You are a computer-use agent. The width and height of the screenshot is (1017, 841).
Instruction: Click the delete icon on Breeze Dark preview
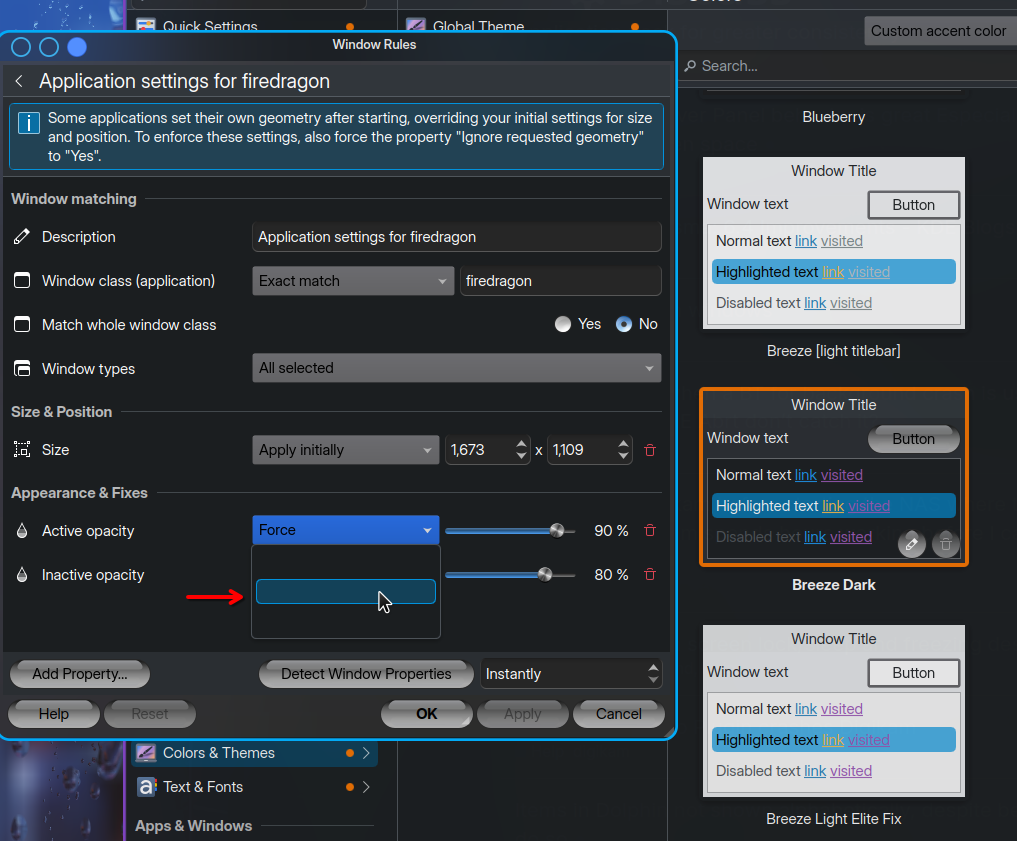945,543
